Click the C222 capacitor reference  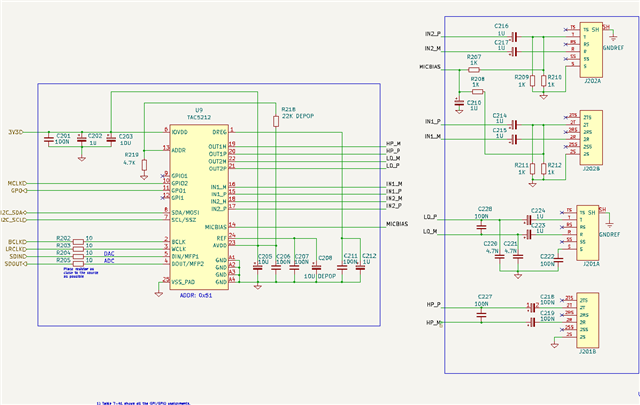pos(547,257)
